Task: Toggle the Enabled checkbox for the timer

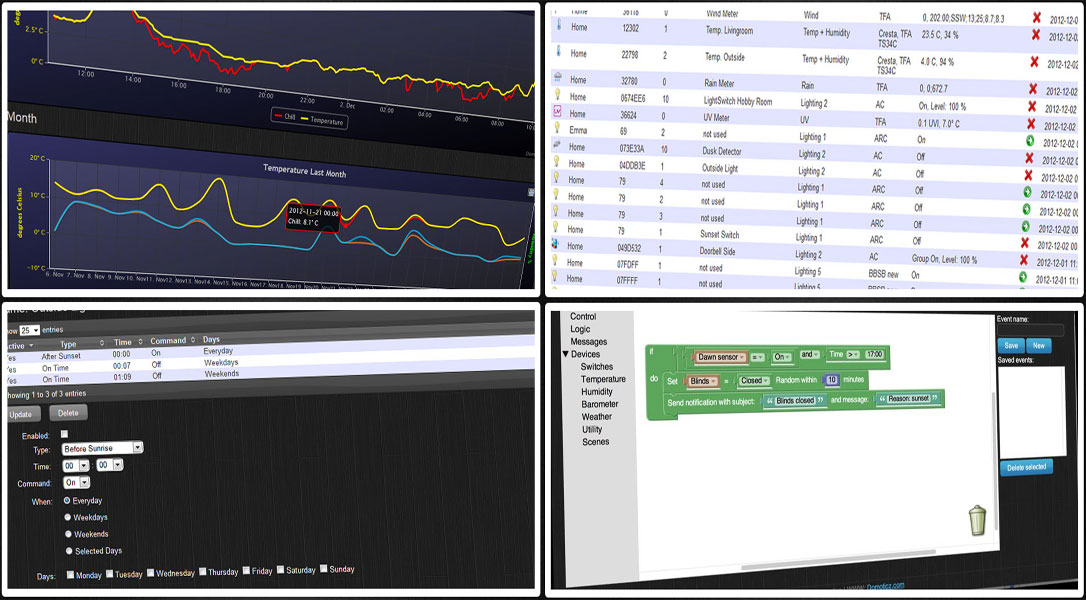Action: pos(65,434)
